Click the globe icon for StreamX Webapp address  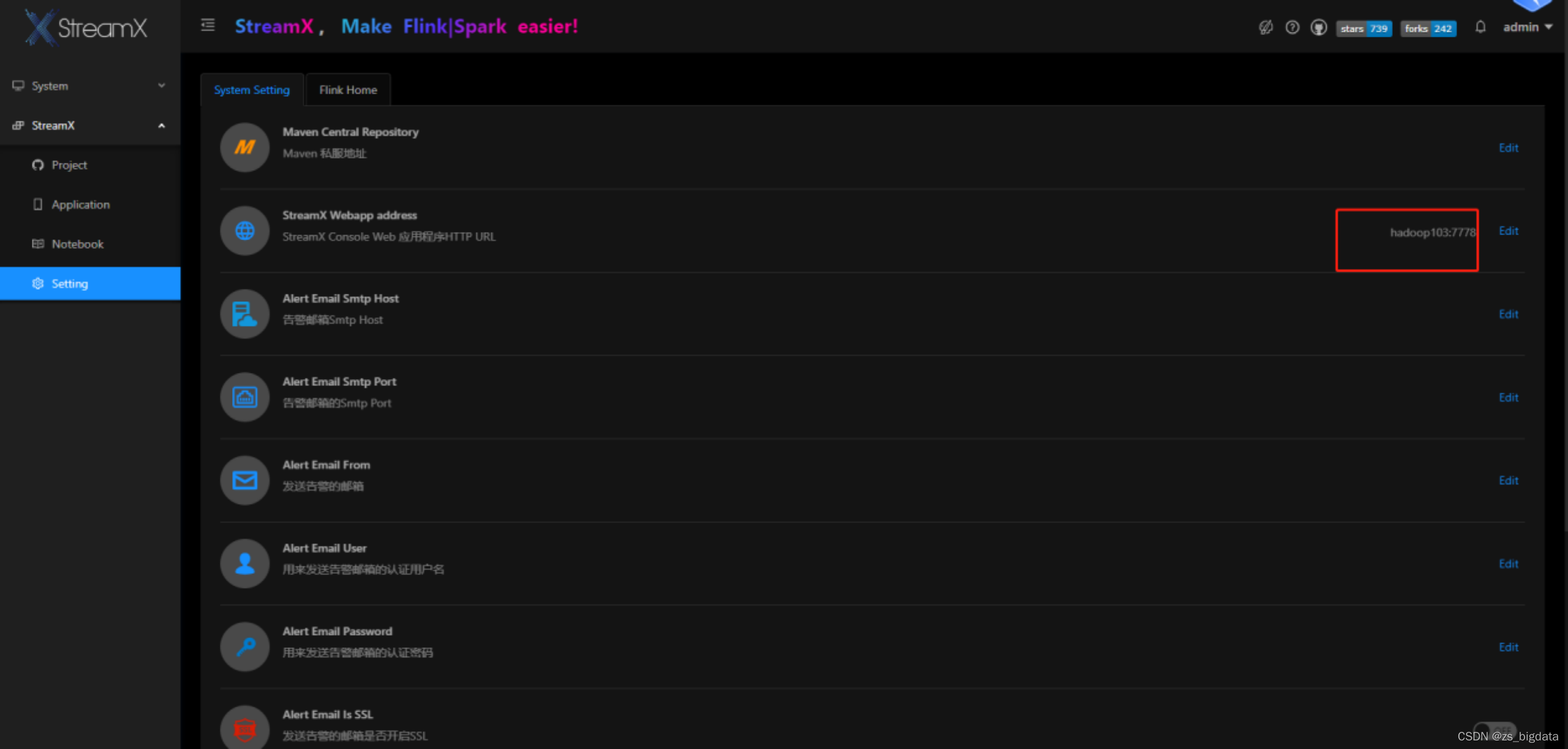tap(244, 230)
